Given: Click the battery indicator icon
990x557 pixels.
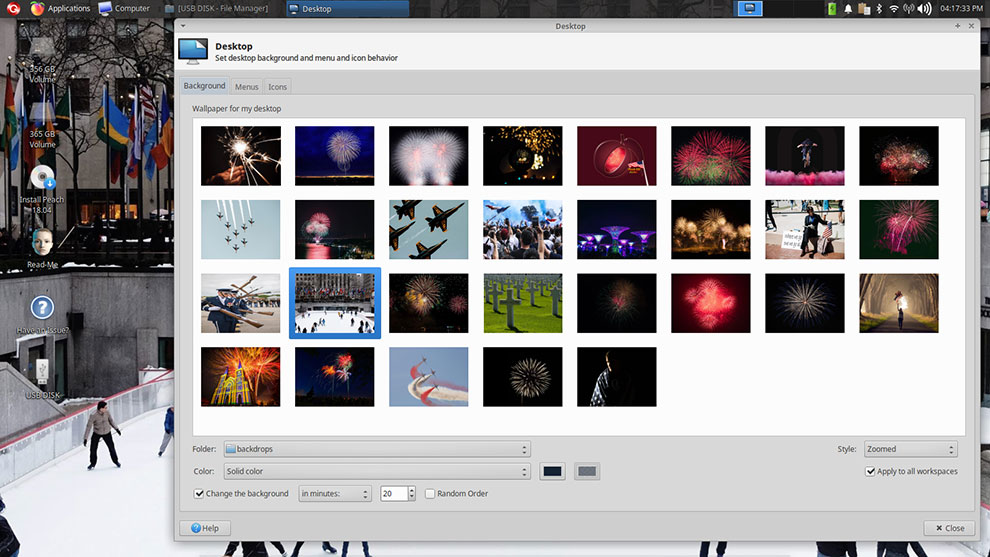Looking at the screenshot, I should coord(832,8).
